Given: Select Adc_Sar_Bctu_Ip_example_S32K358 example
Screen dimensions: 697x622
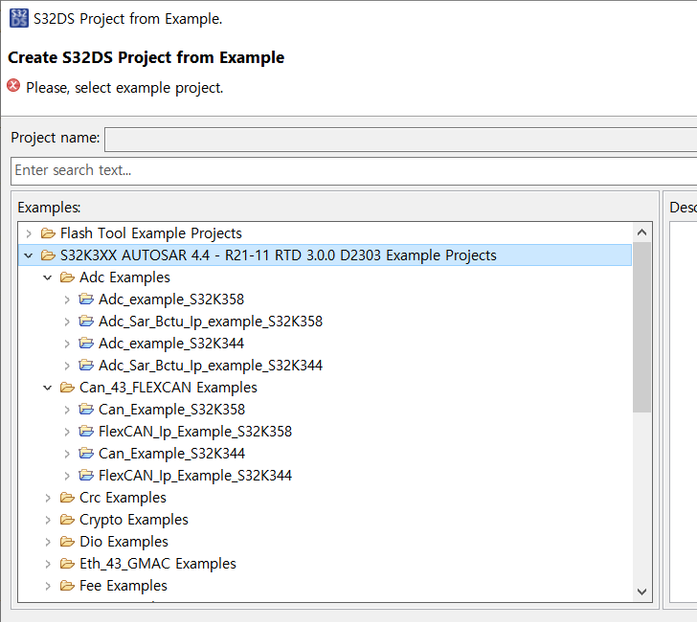Looking at the screenshot, I should click(x=210, y=321).
